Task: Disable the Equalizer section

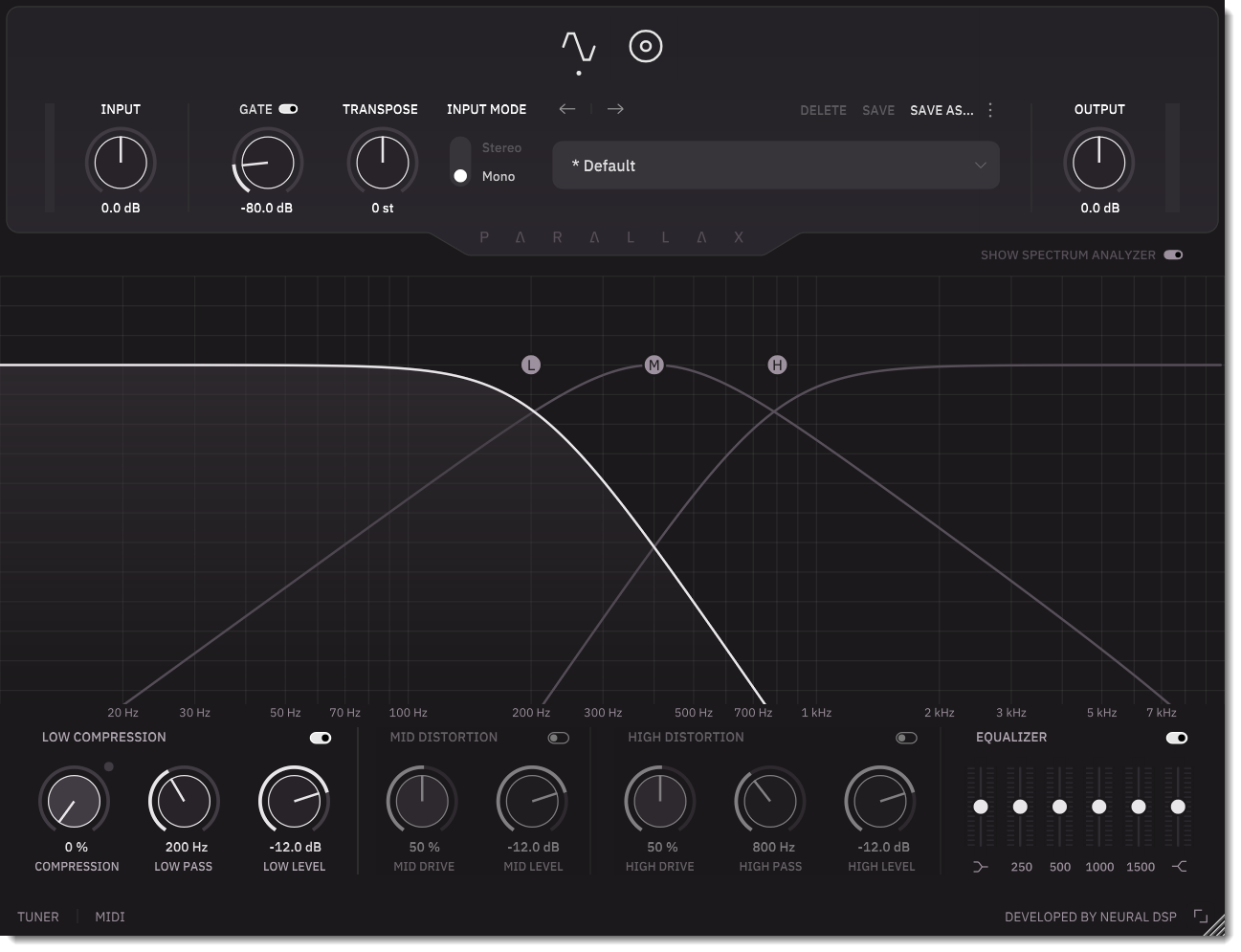Action: click(x=1177, y=738)
